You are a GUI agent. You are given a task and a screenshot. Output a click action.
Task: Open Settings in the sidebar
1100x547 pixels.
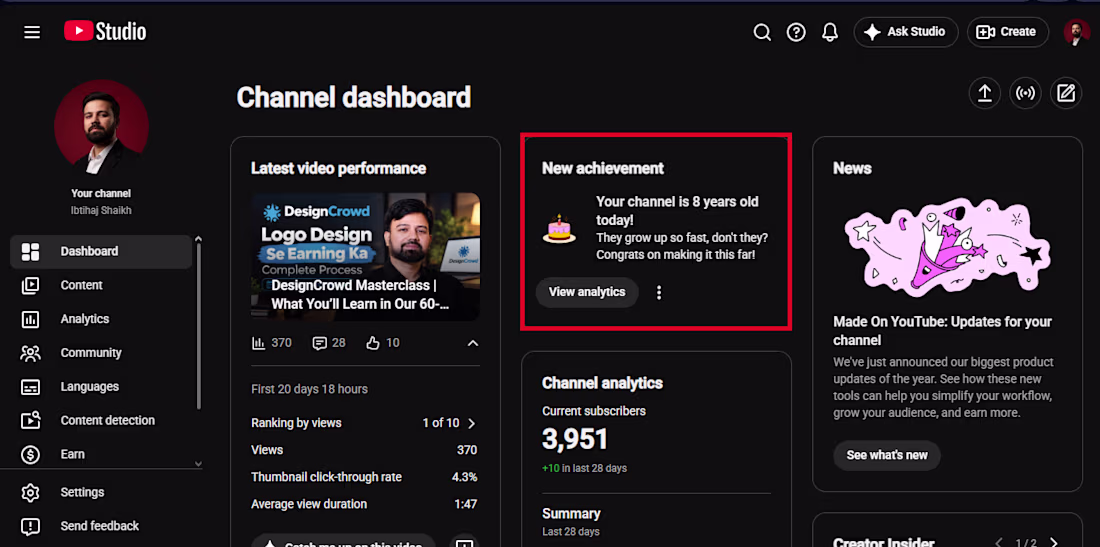101,492
